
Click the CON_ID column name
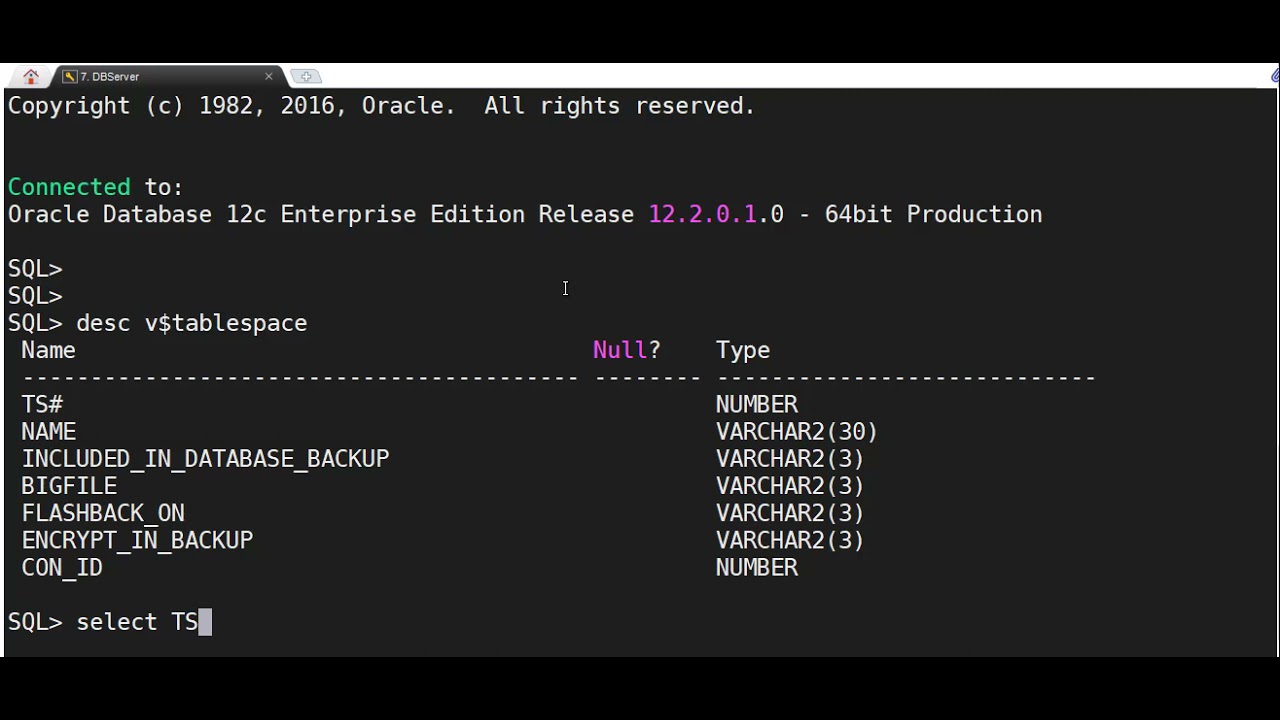[x=62, y=567]
